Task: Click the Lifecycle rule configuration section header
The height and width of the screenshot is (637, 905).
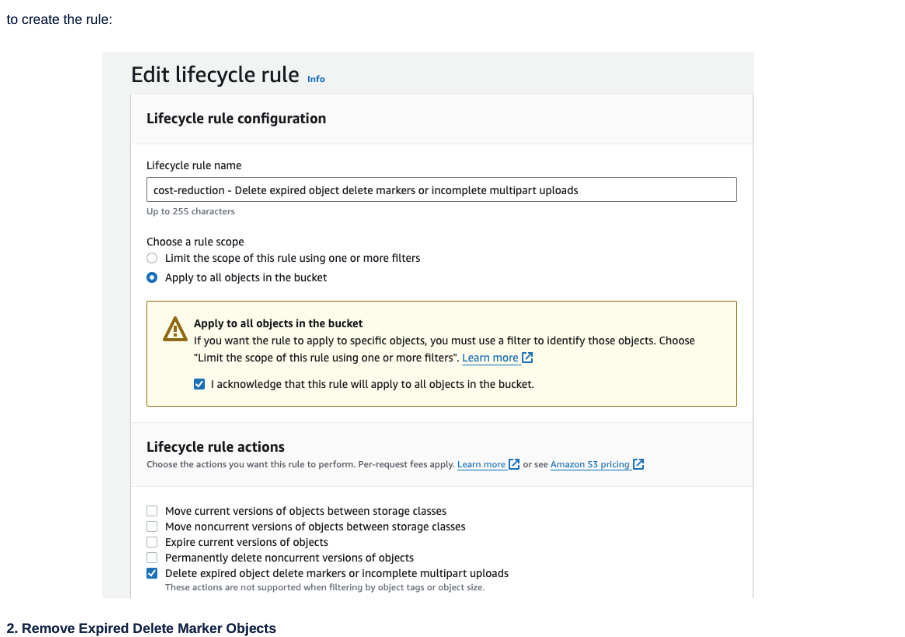Action: (x=236, y=118)
